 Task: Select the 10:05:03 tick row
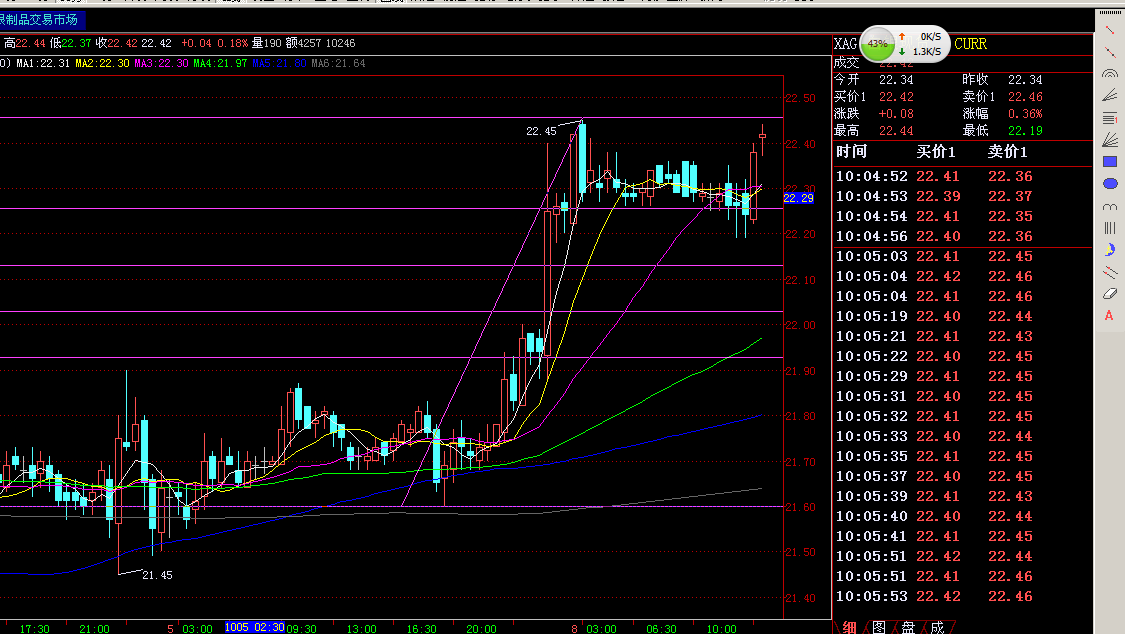click(962, 257)
